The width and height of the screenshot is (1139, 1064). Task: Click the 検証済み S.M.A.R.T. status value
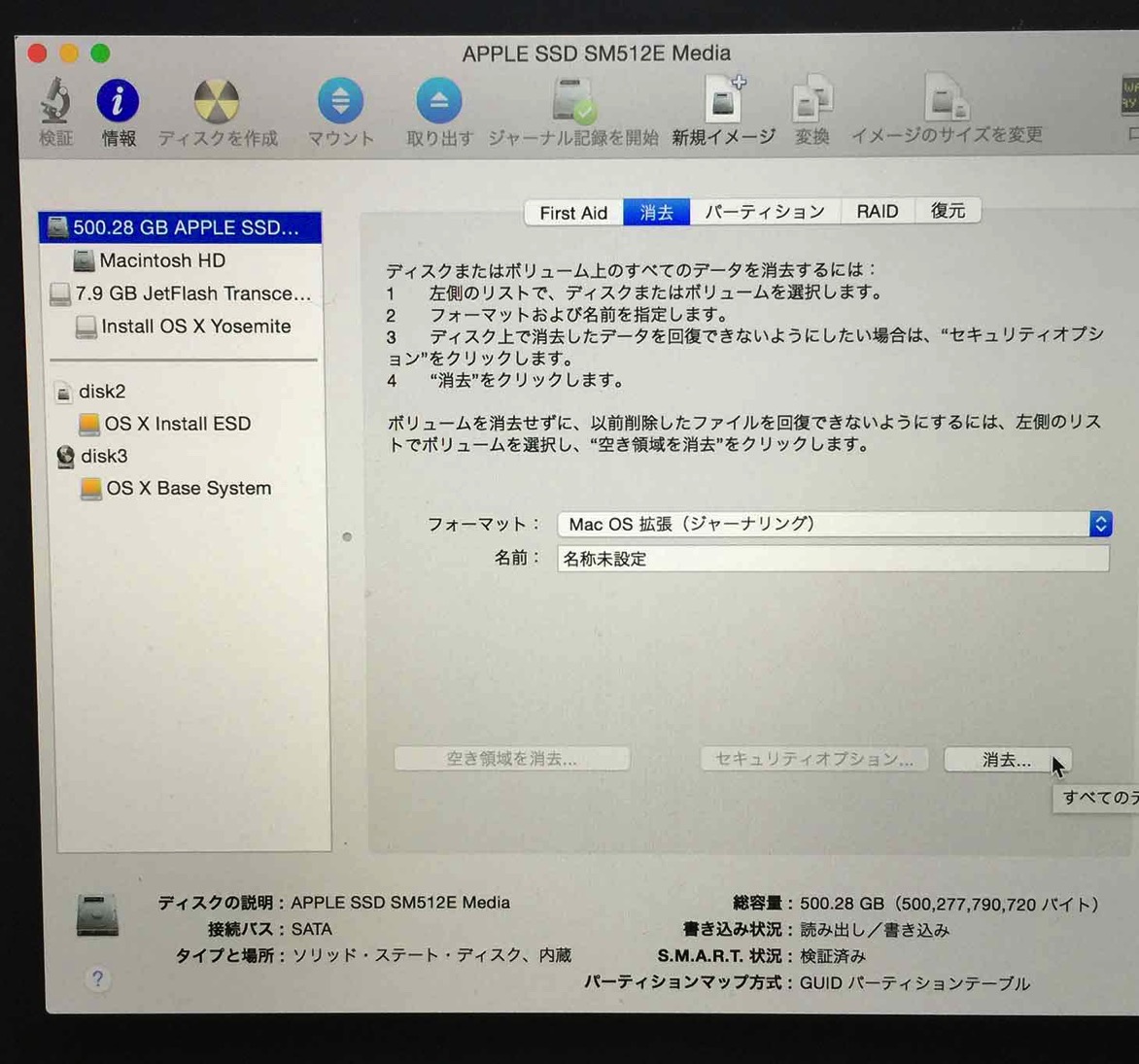pos(833,956)
